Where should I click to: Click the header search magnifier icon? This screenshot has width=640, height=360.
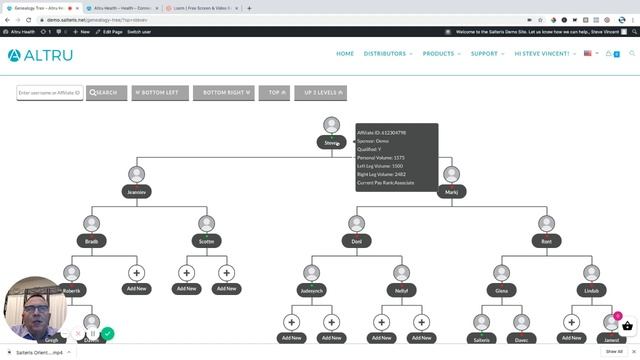(632, 53)
